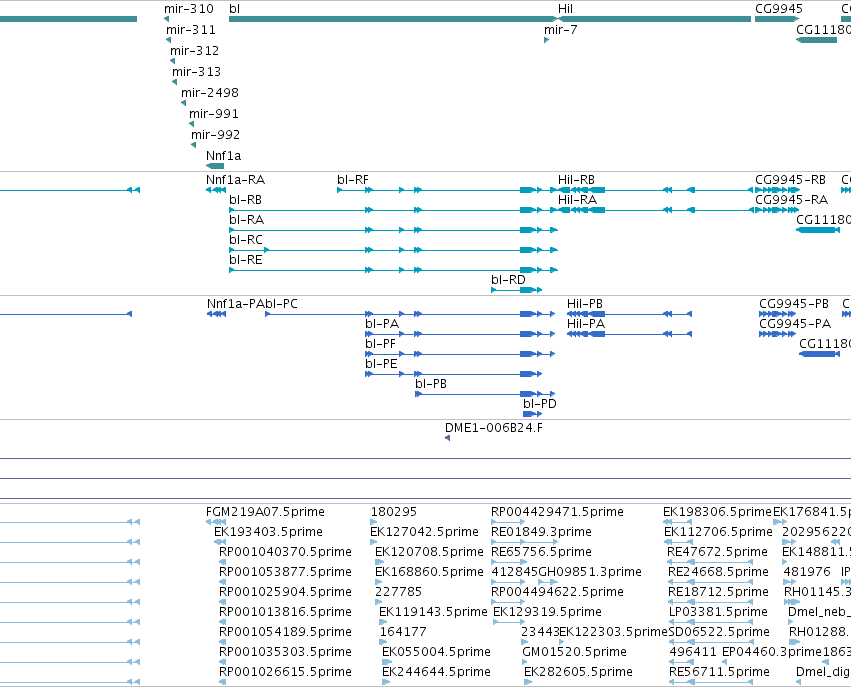Click the bl-PE protein label
851x687 pixels.
(382, 364)
